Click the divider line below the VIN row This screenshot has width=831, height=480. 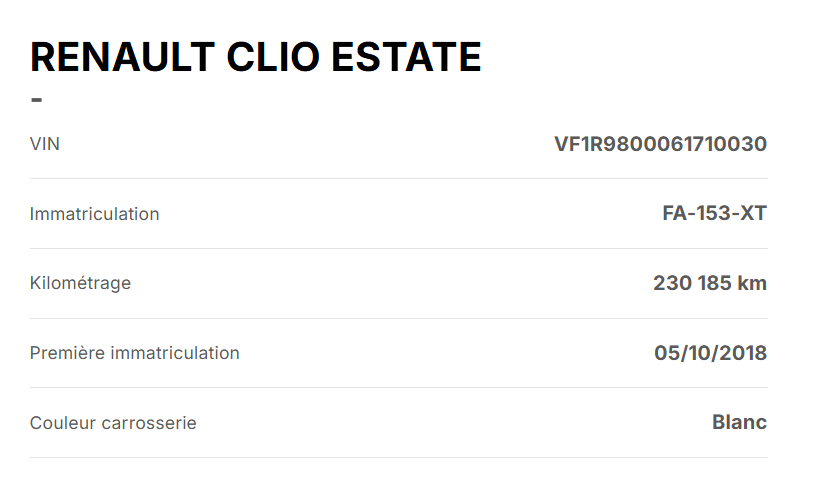pos(399,179)
